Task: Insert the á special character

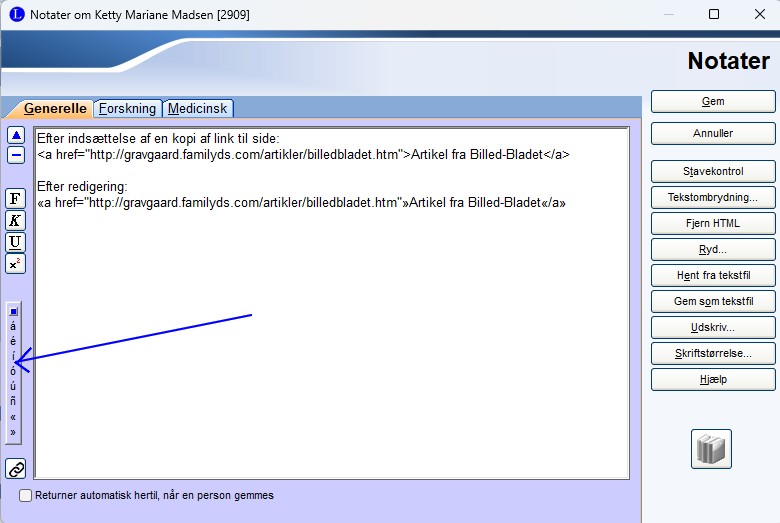Action: coord(13,326)
